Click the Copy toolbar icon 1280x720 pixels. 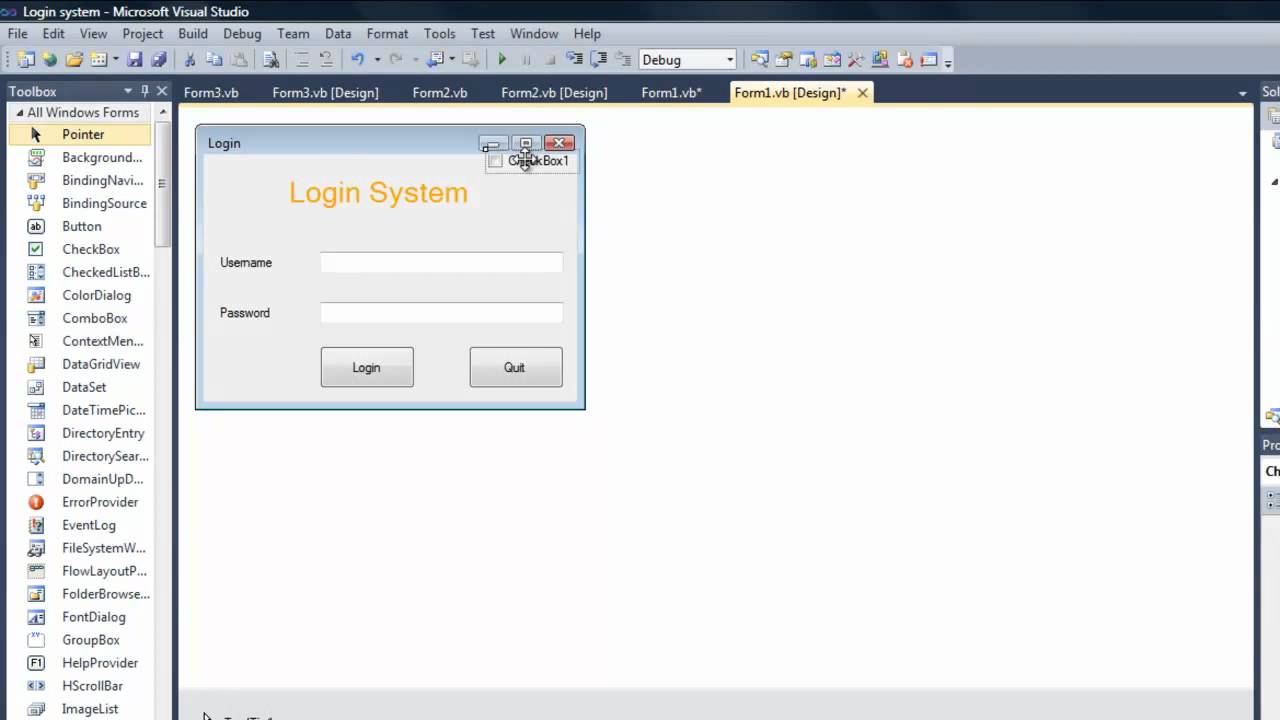[x=215, y=60]
